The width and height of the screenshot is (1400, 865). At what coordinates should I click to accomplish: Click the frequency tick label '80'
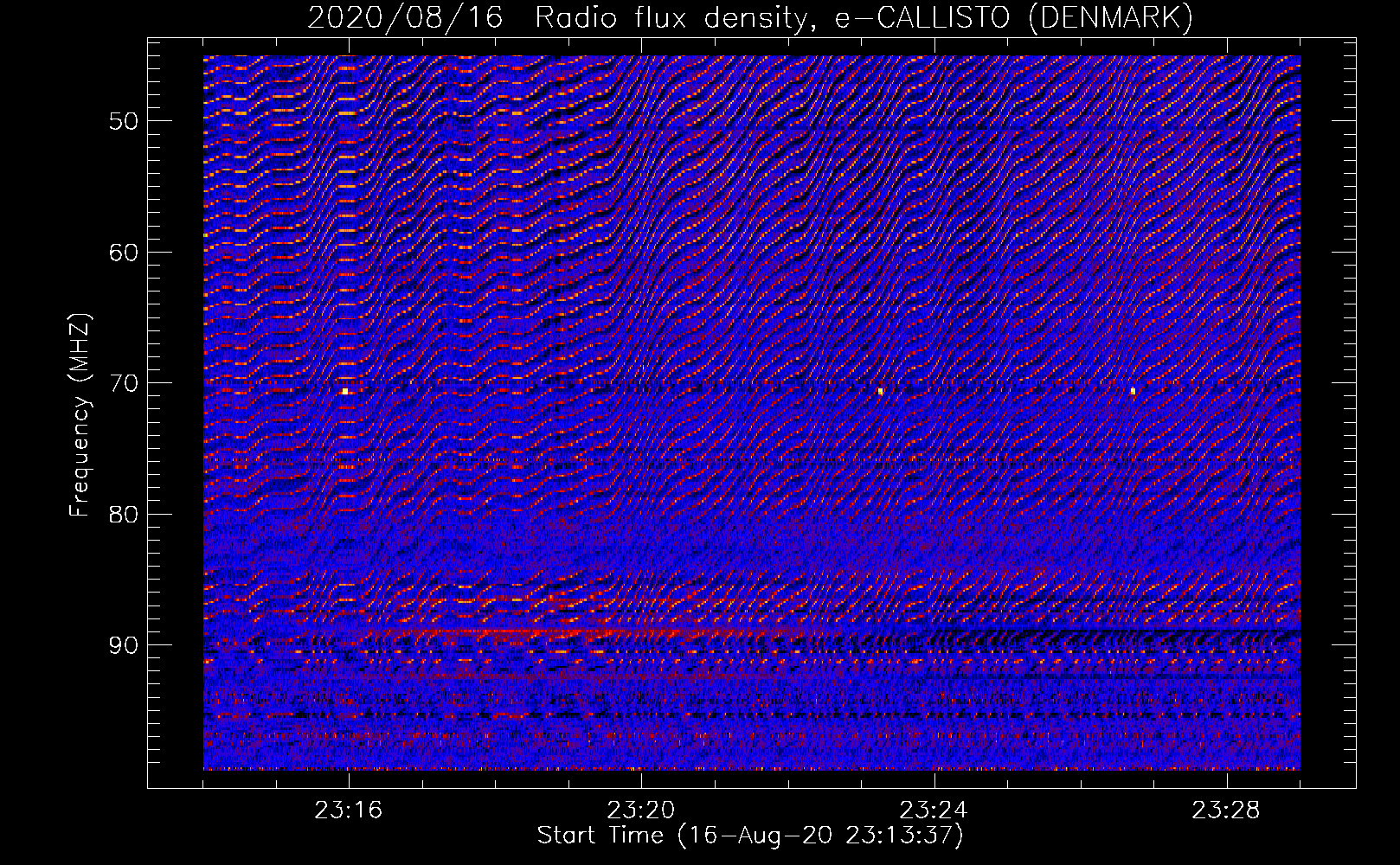pos(123,514)
